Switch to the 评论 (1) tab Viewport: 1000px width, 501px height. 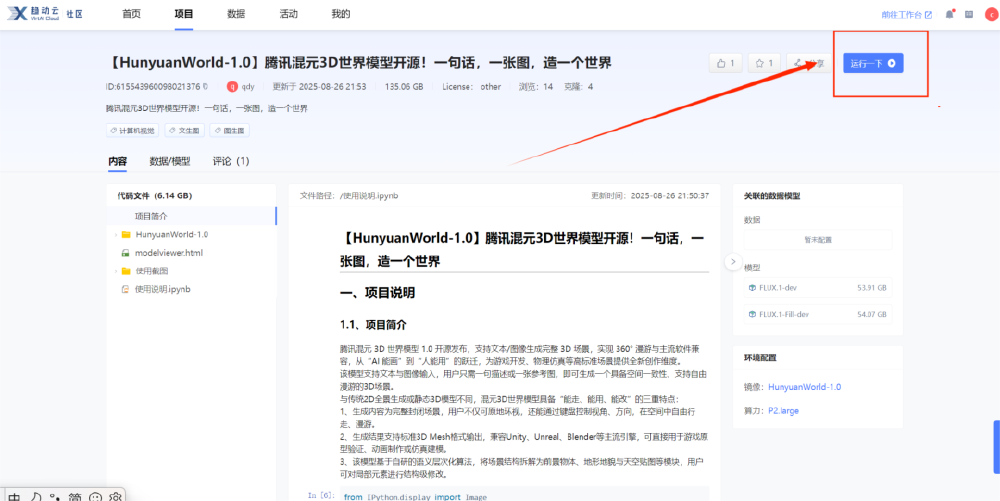[x=231, y=161]
